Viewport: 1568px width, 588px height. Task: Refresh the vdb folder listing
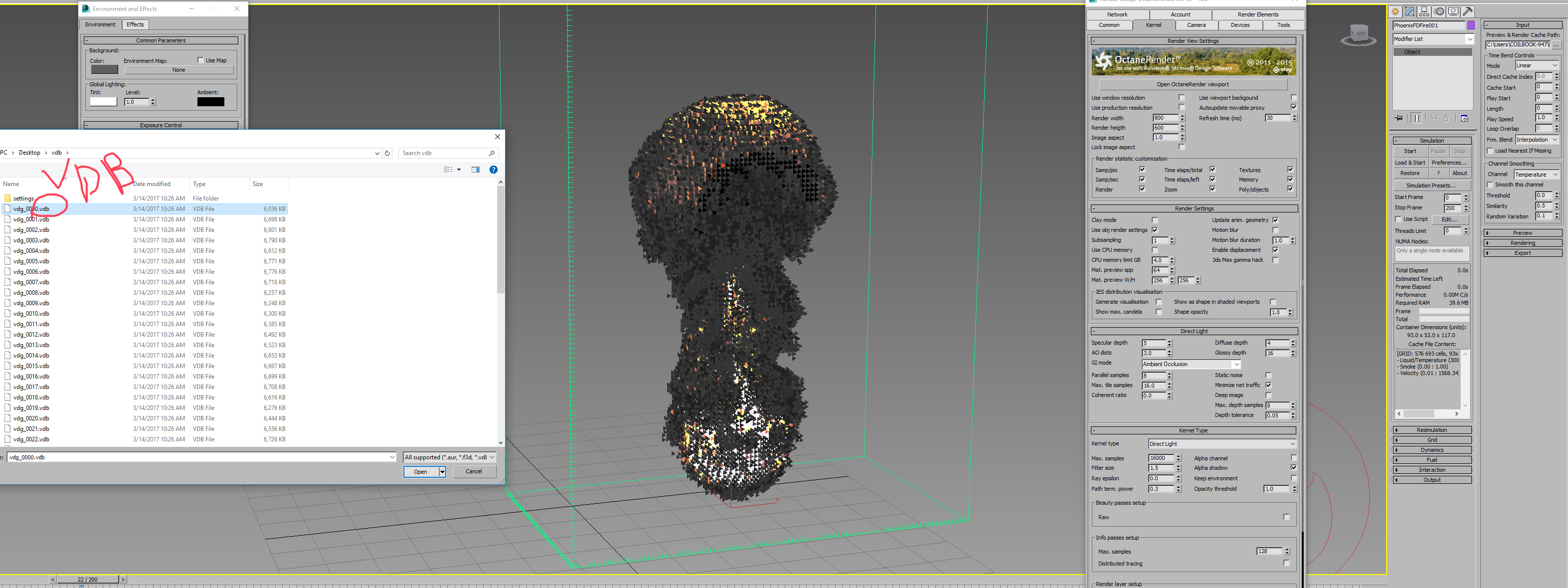pyautogui.click(x=387, y=154)
